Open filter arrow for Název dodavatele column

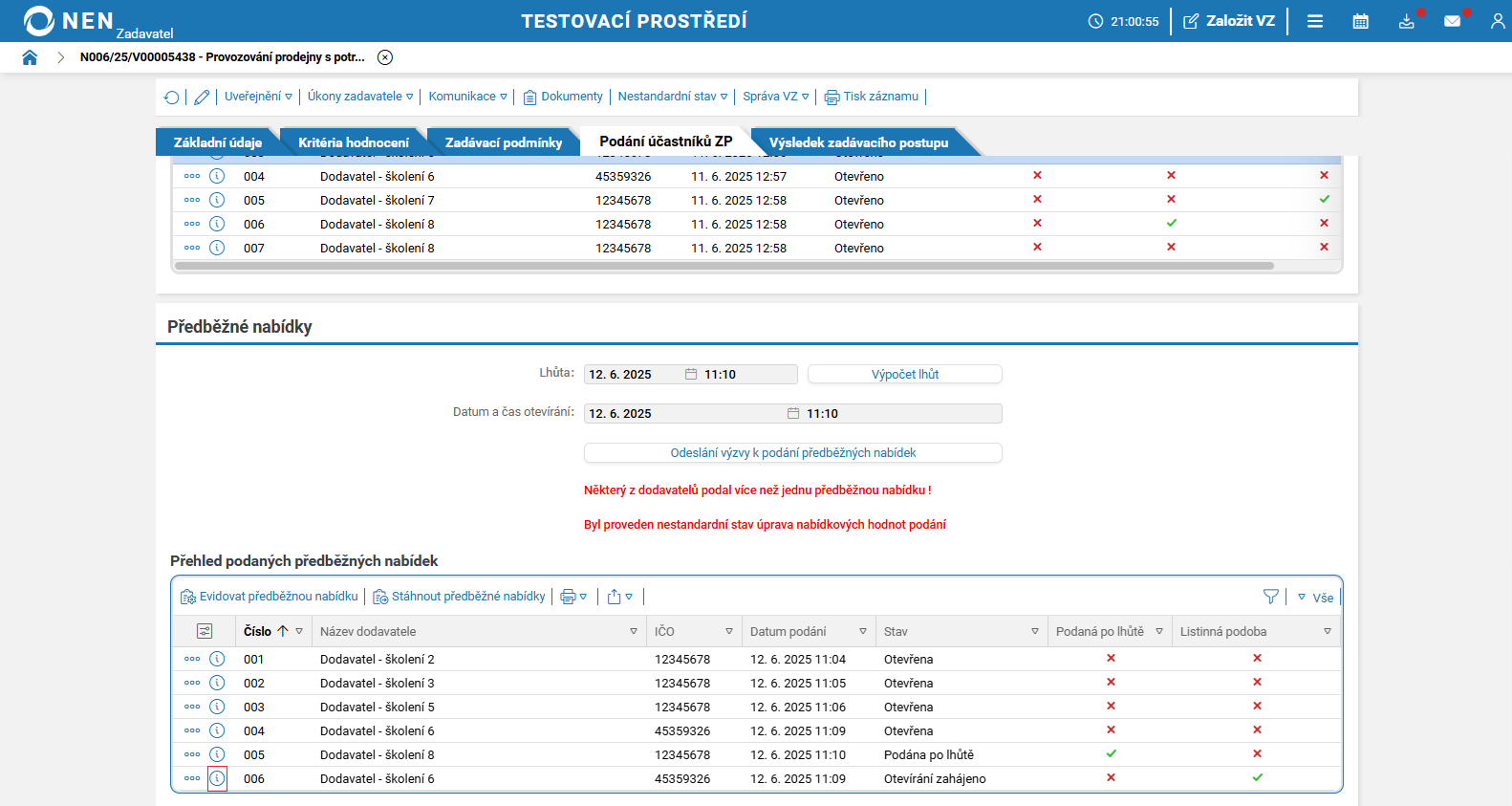tap(634, 631)
